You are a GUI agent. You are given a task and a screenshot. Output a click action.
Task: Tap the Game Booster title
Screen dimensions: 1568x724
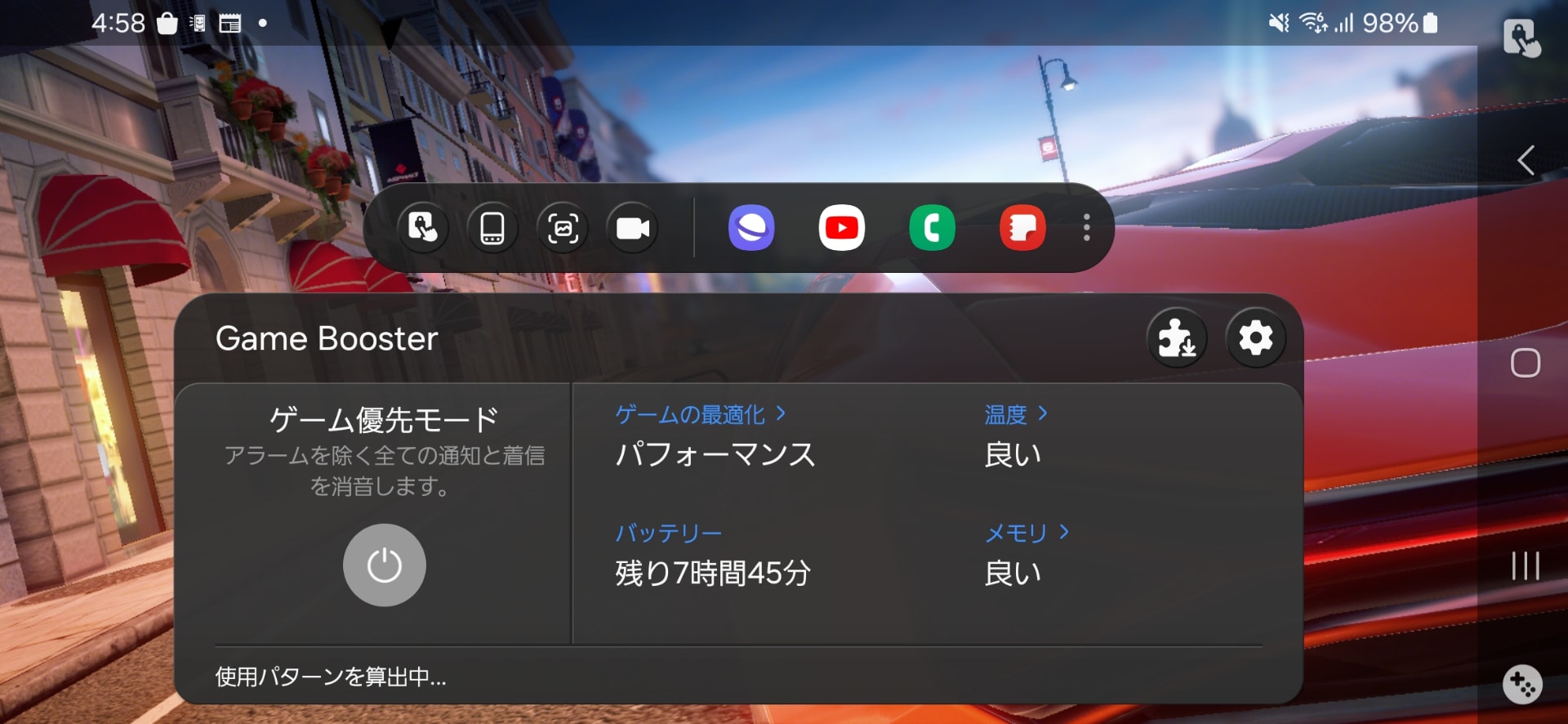tap(327, 338)
